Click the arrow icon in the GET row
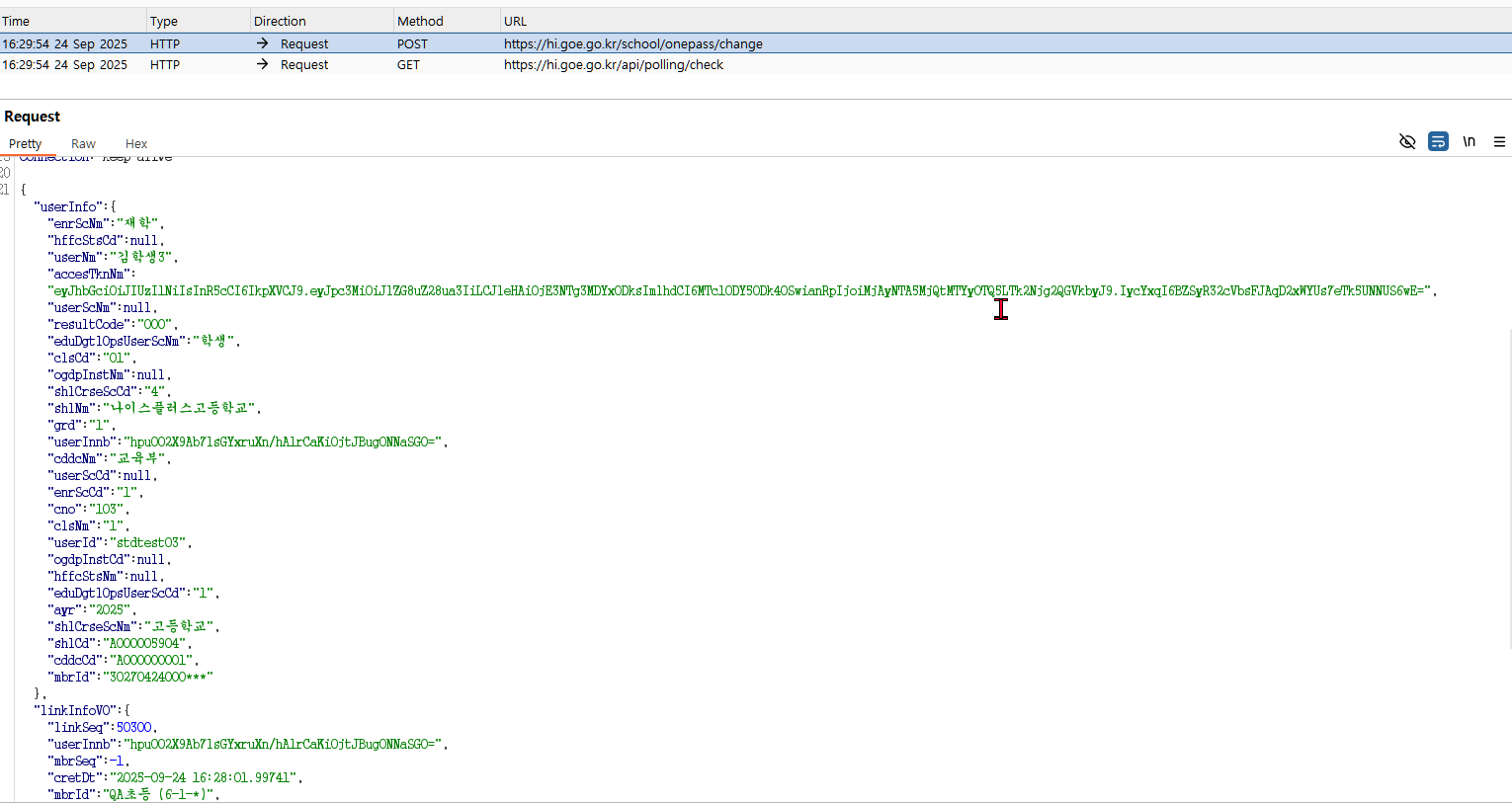The image size is (1512, 804). coord(262,64)
